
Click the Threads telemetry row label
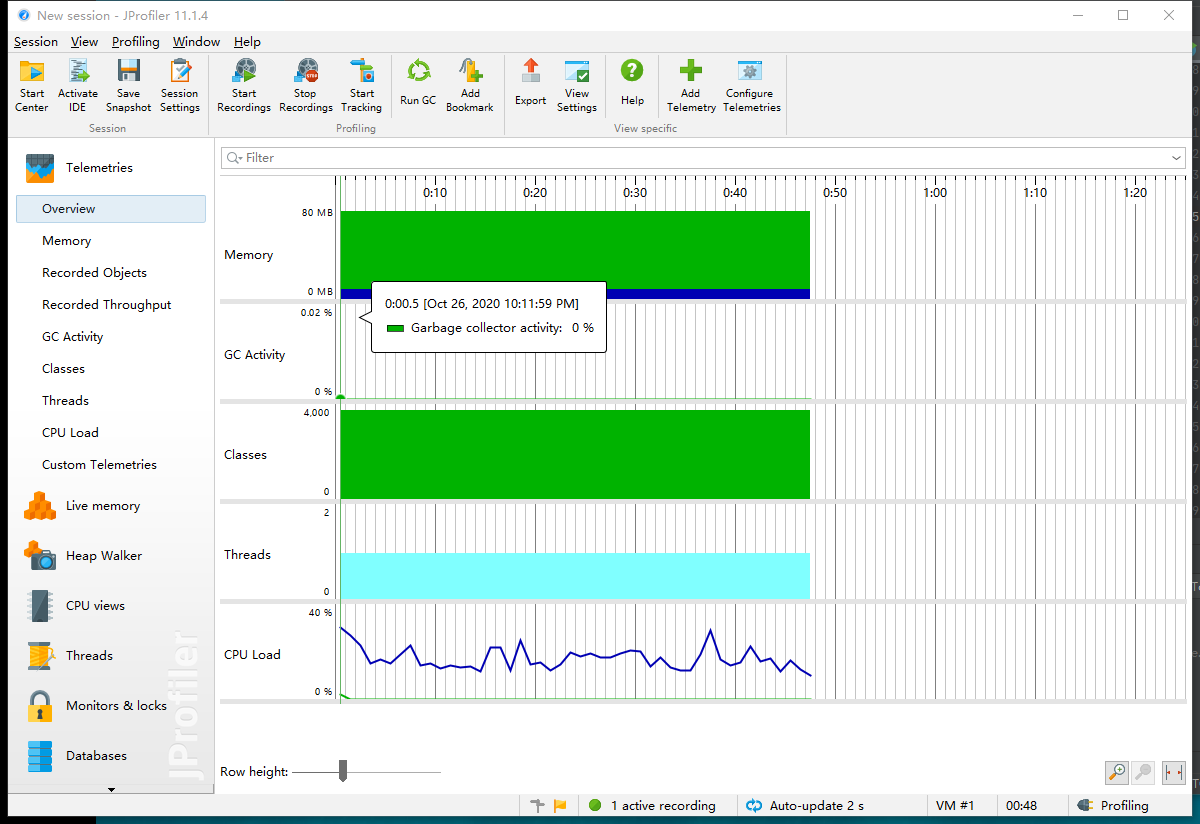pyautogui.click(x=247, y=555)
